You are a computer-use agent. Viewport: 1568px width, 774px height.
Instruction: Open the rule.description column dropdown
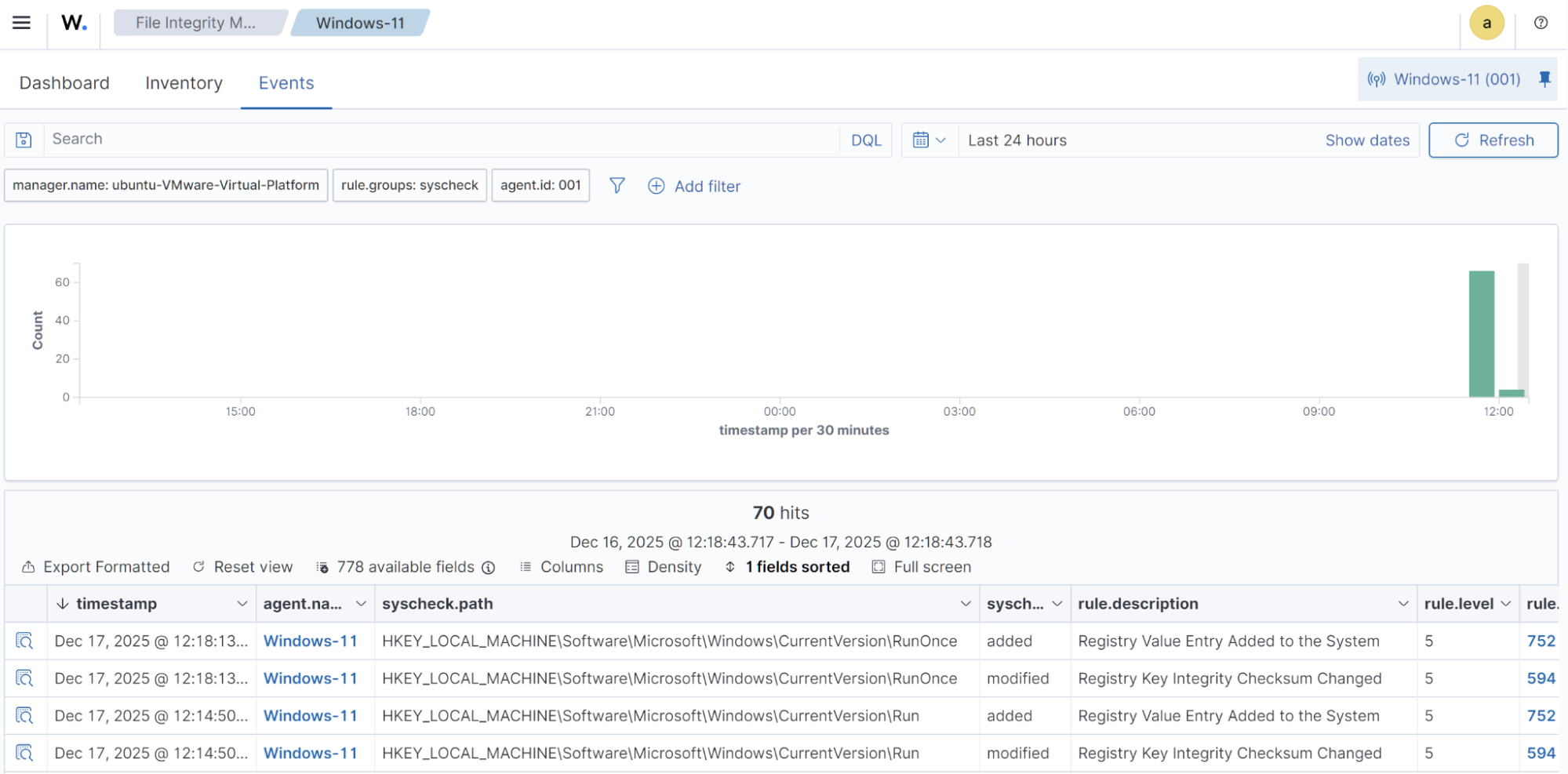pyautogui.click(x=1403, y=603)
